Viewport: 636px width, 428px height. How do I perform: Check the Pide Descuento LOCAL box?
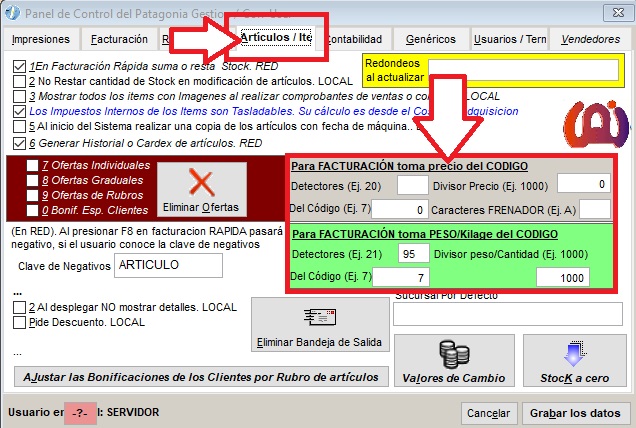[19, 322]
